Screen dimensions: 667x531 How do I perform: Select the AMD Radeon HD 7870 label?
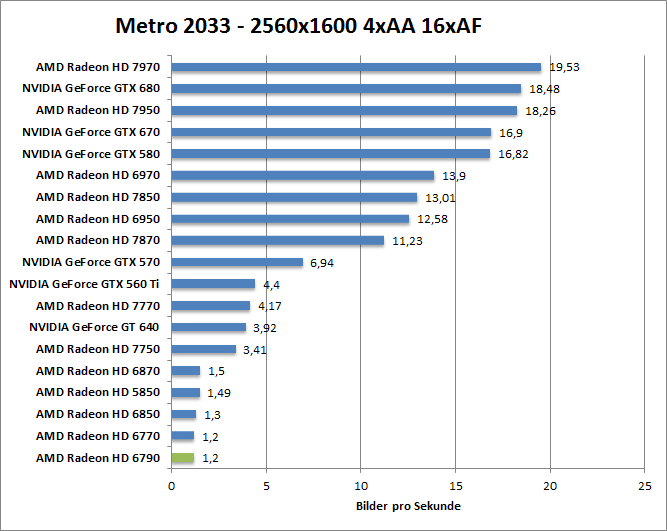click(98, 240)
